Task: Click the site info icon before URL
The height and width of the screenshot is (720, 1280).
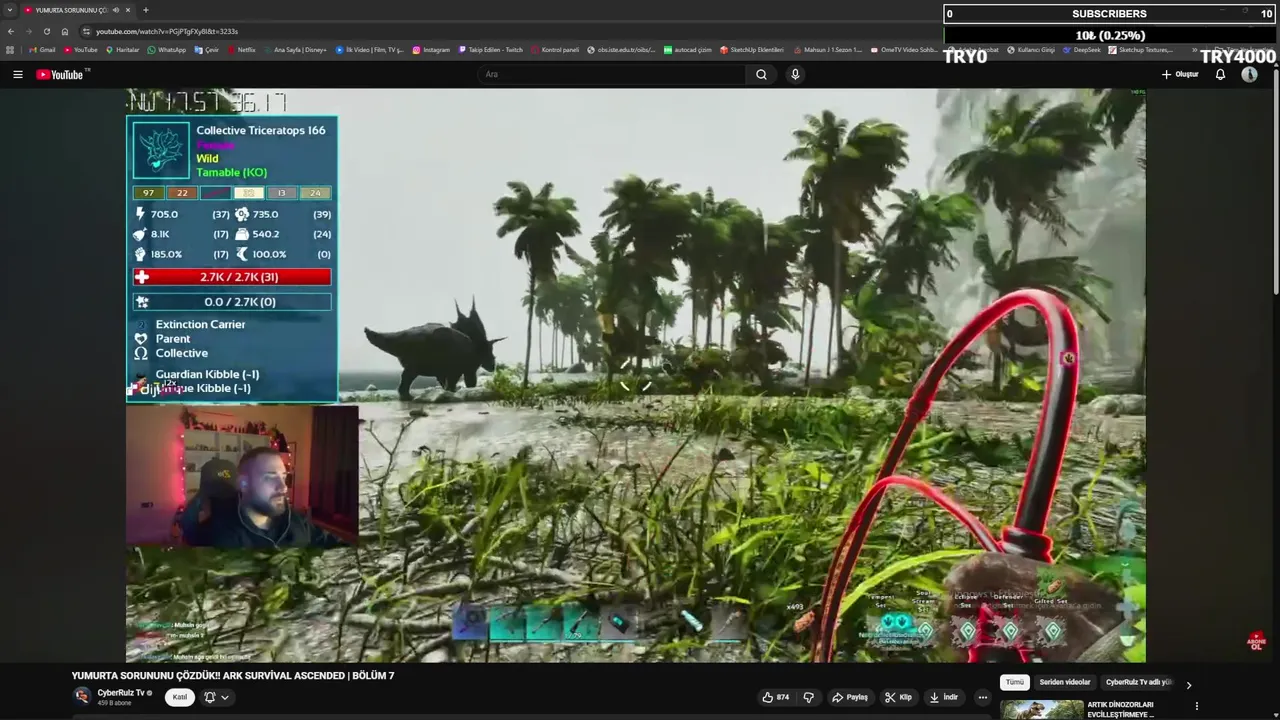Action: pos(86,31)
